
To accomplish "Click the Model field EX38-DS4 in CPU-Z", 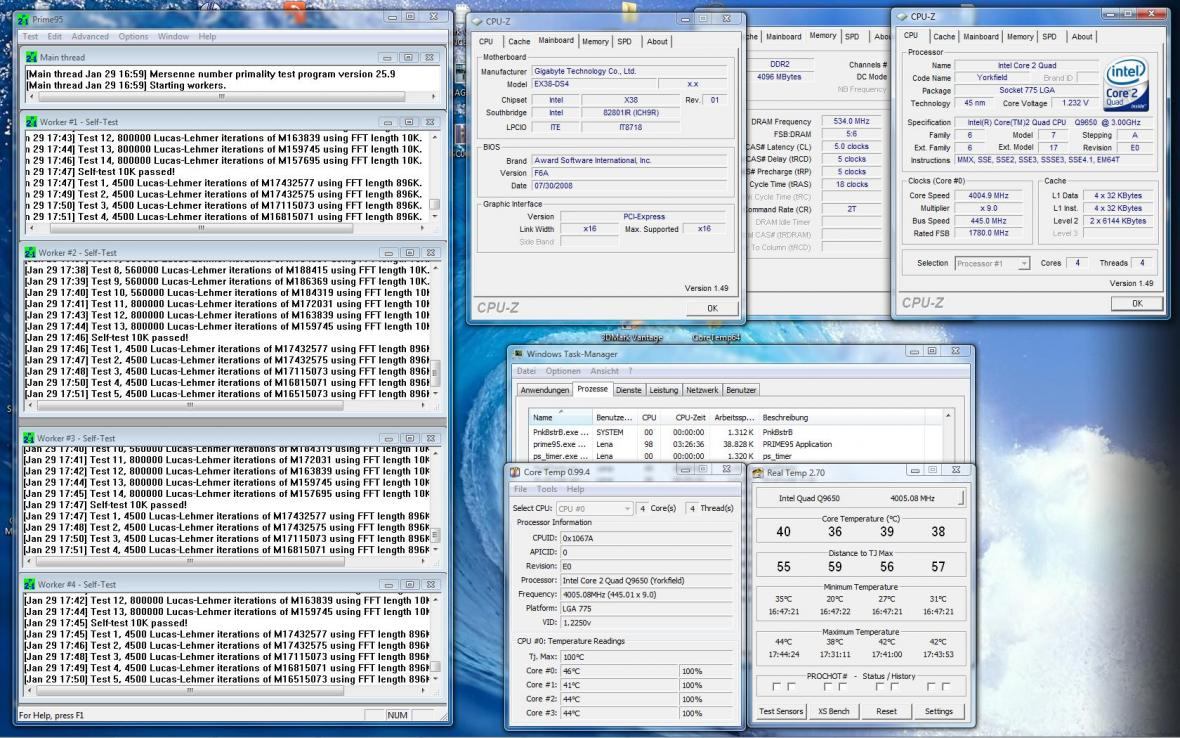I will [594, 84].
